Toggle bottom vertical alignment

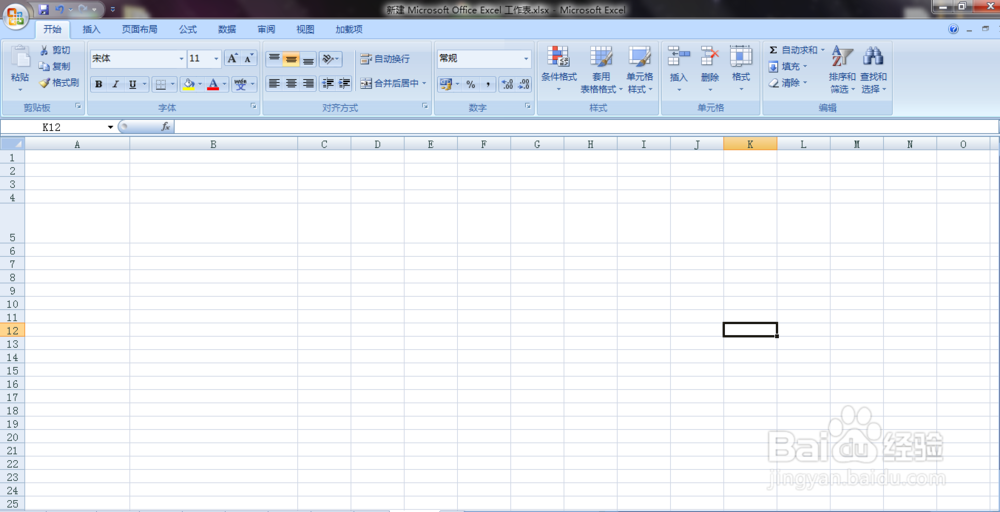click(x=309, y=59)
